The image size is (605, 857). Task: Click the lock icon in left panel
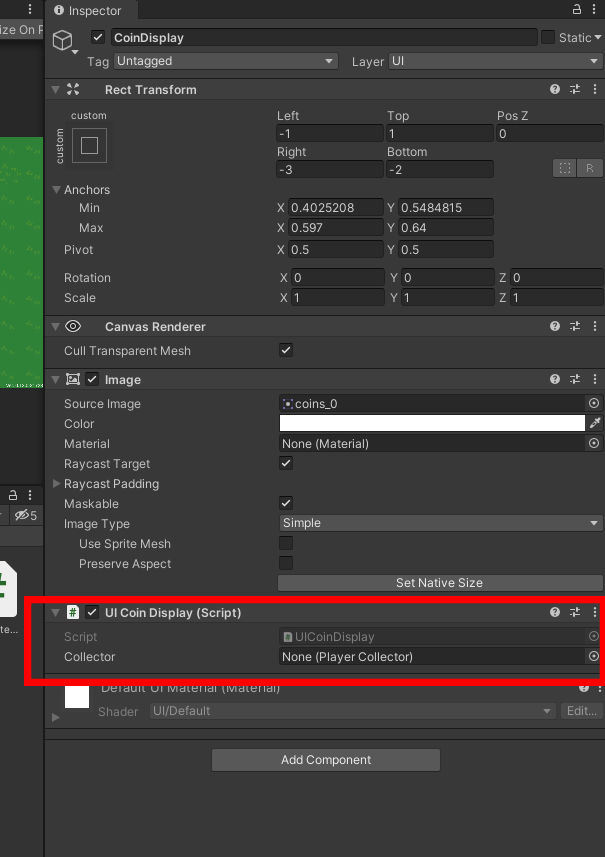(x=13, y=495)
